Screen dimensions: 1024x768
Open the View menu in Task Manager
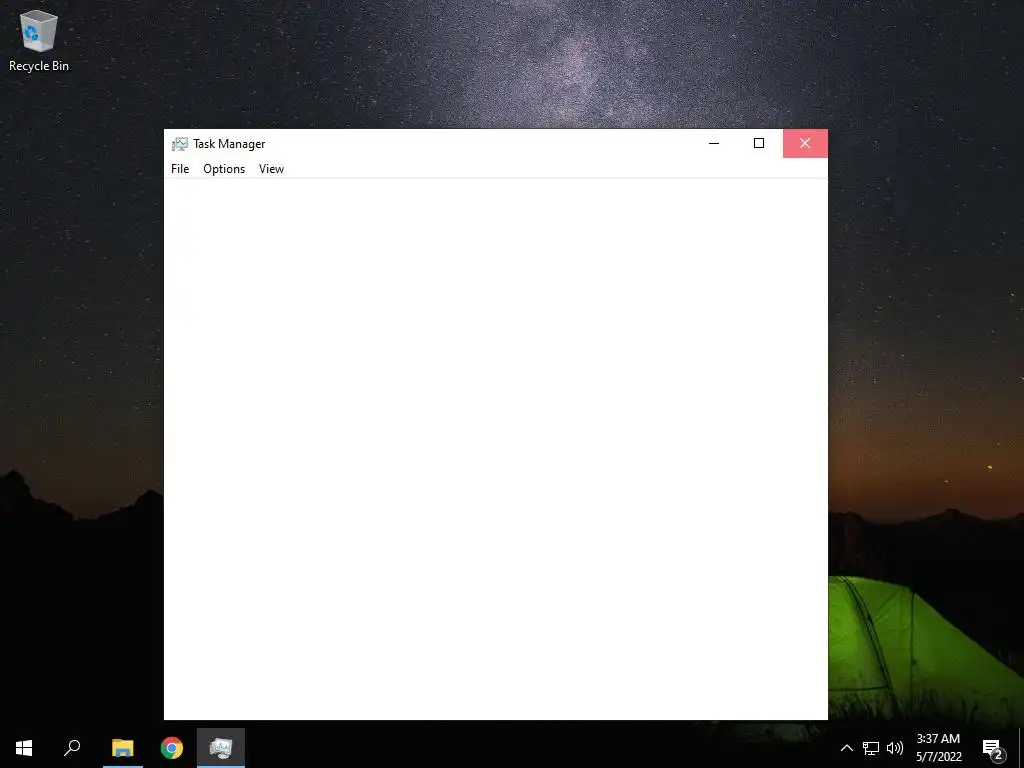click(x=271, y=168)
